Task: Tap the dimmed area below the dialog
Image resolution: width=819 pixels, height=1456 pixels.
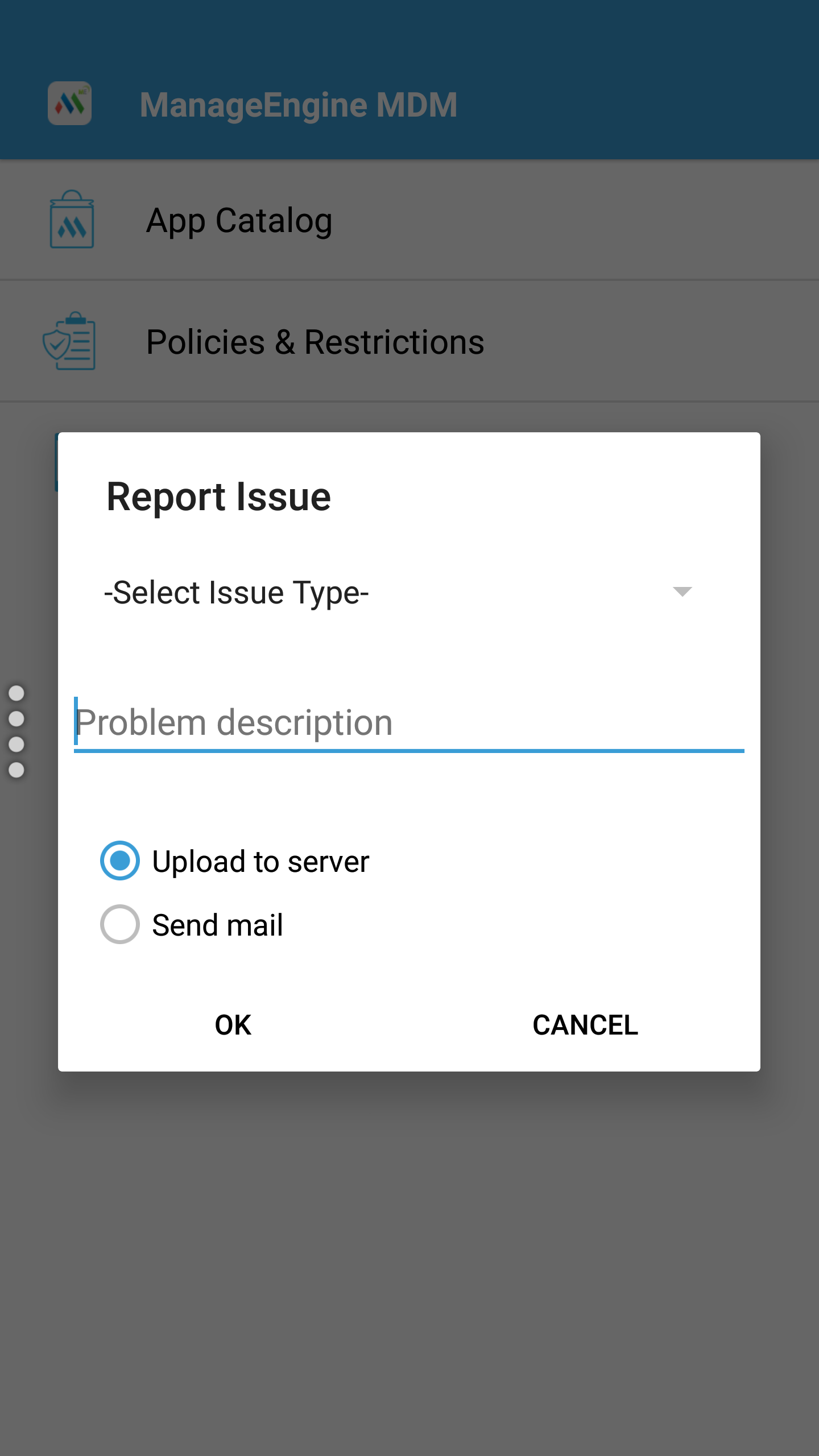Action: click(x=409, y=1263)
